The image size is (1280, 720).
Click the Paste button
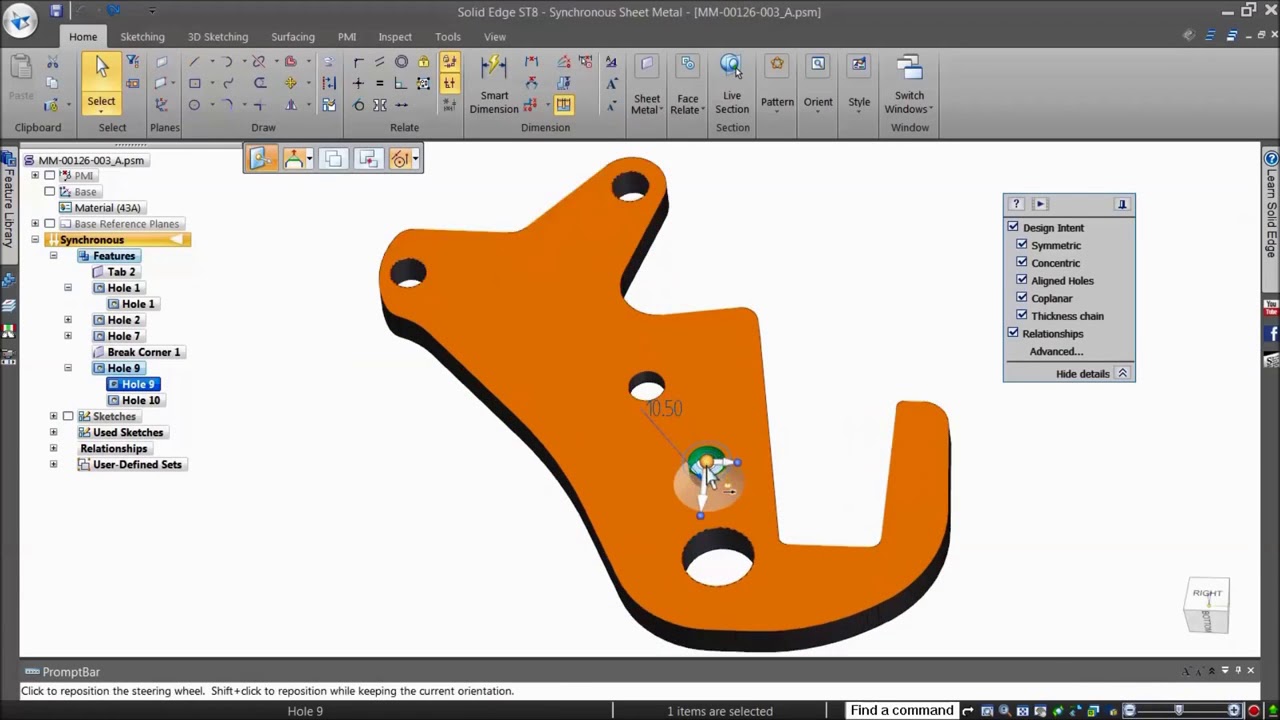click(21, 79)
